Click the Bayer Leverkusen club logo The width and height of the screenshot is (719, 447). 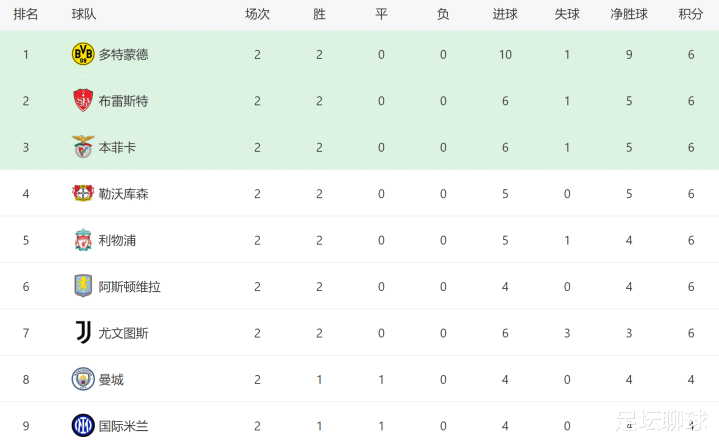pos(83,193)
